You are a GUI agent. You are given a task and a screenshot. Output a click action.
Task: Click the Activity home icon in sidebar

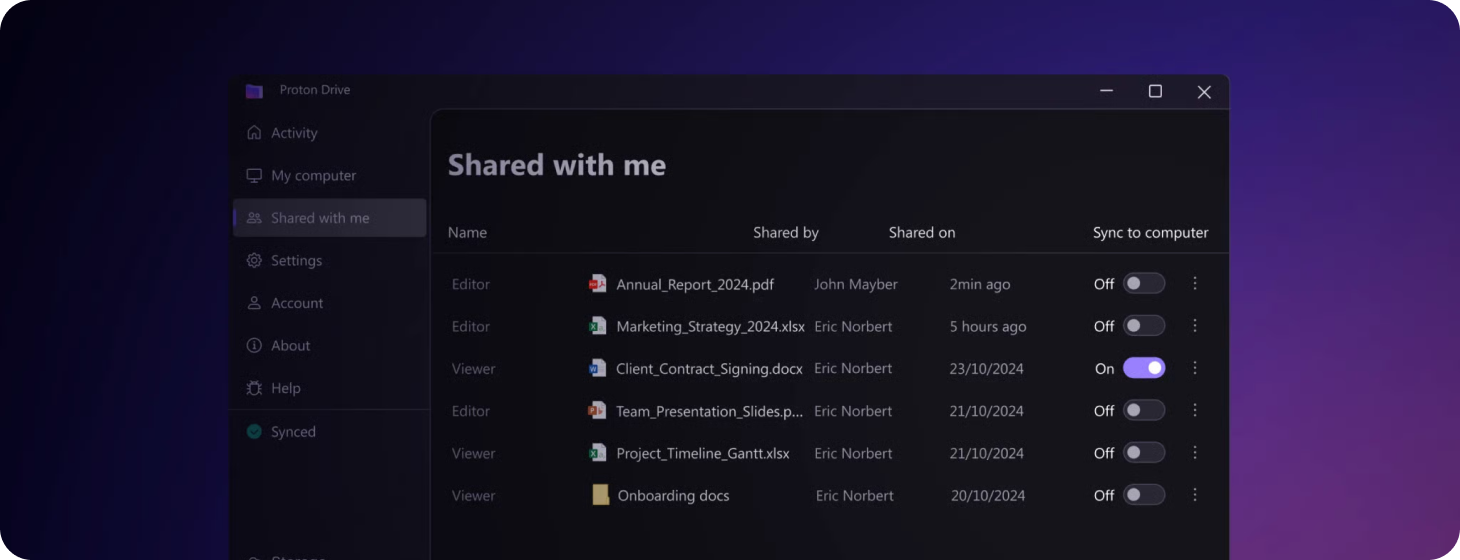254,133
